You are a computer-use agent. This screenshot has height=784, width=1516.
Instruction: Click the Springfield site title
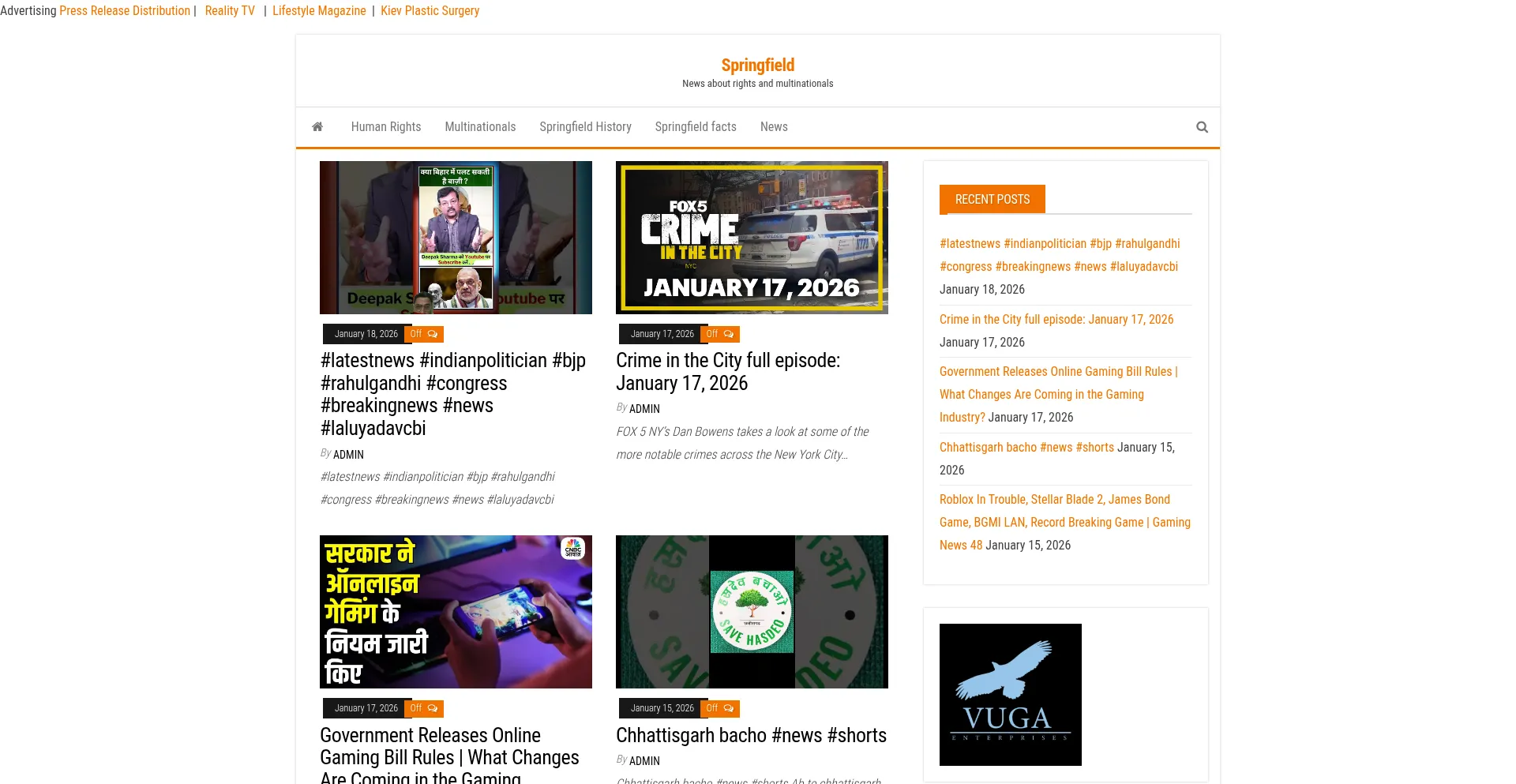pos(757,66)
